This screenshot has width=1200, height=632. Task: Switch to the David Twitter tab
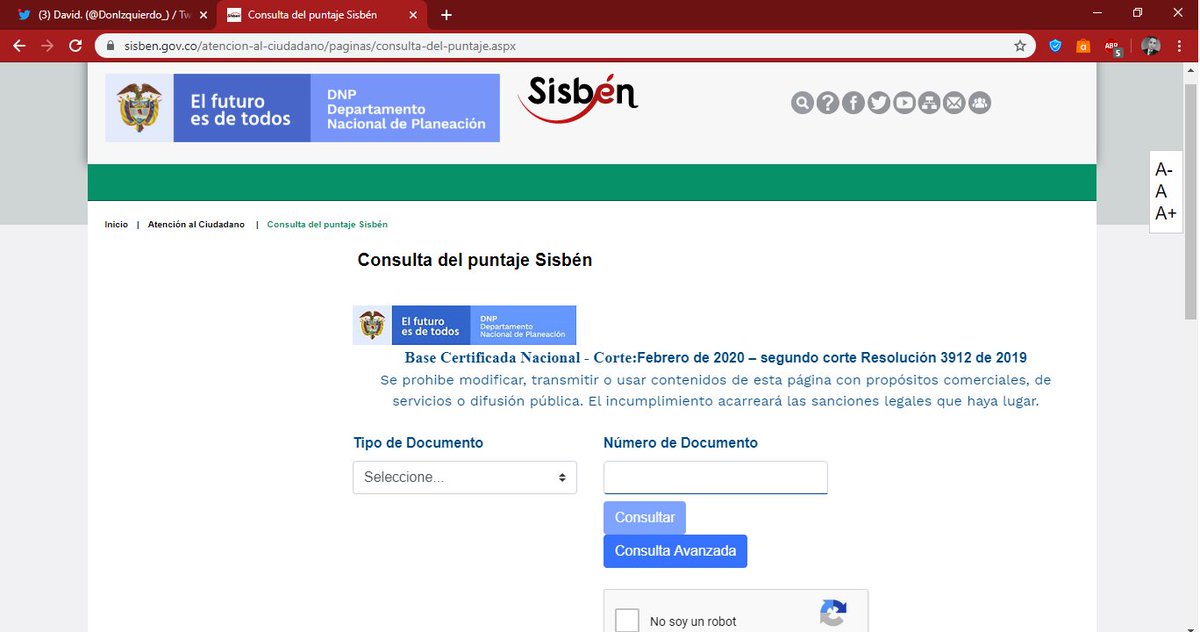click(x=113, y=15)
